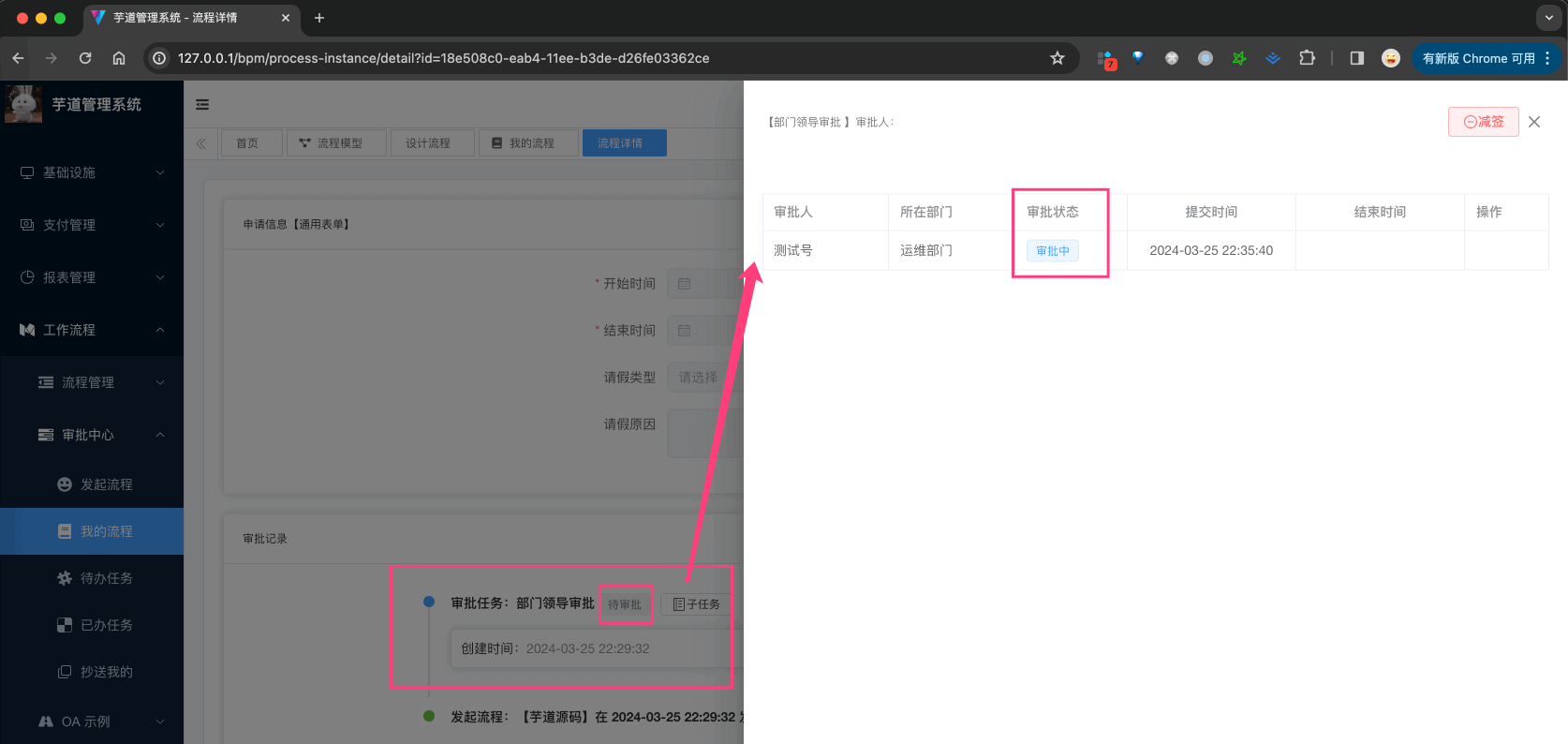The height and width of the screenshot is (744, 1568).
Task: Bookmark this page with star icon
Action: click(1058, 58)
